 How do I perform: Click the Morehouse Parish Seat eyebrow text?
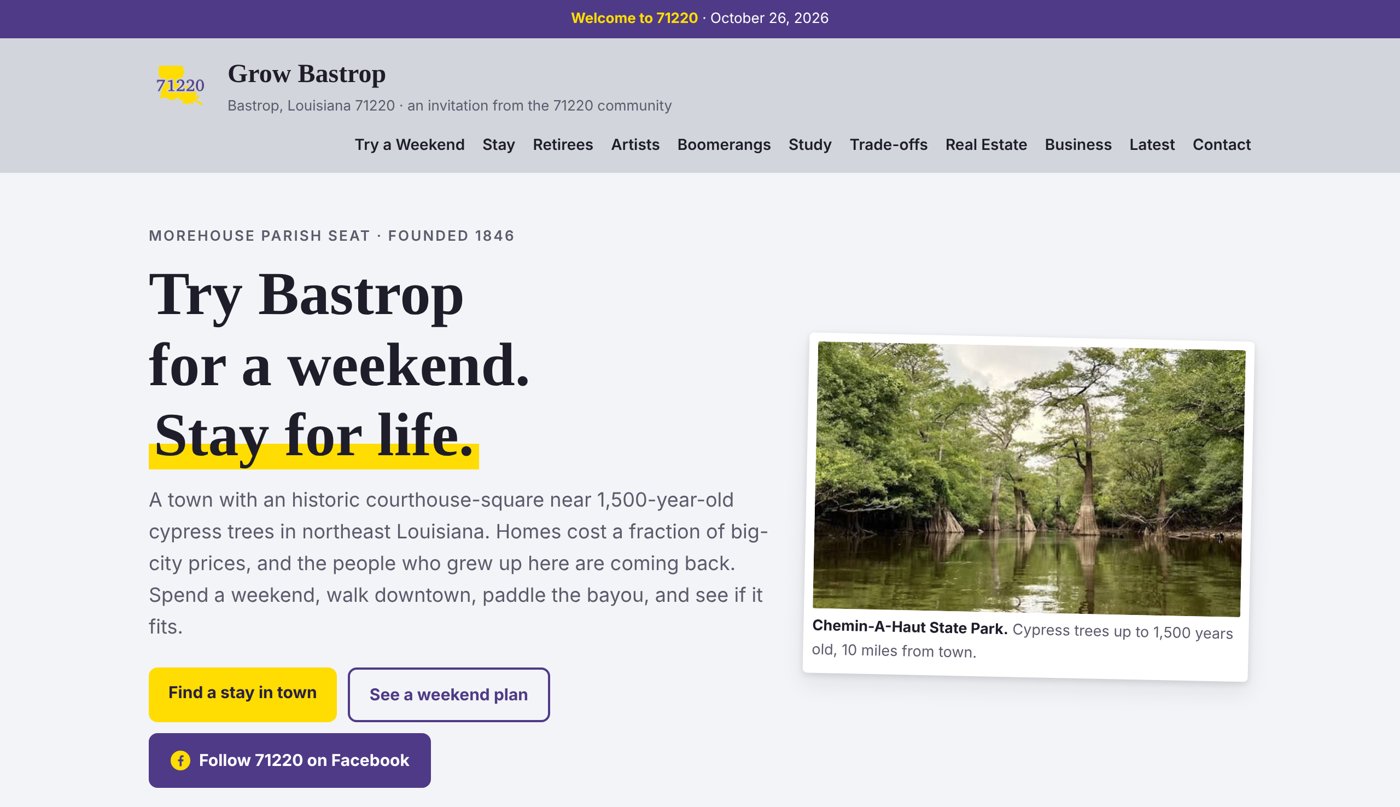(x=332, y=236)
